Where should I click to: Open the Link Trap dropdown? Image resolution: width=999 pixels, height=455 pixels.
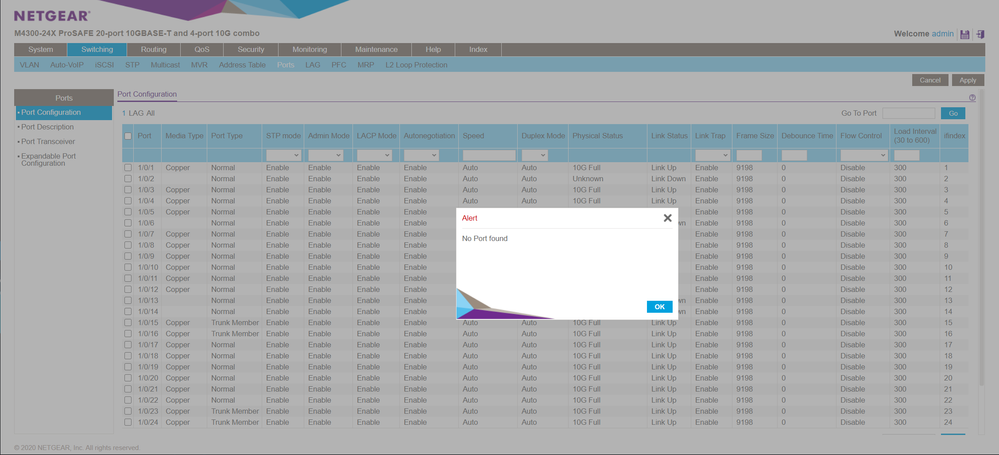[712, 155]
